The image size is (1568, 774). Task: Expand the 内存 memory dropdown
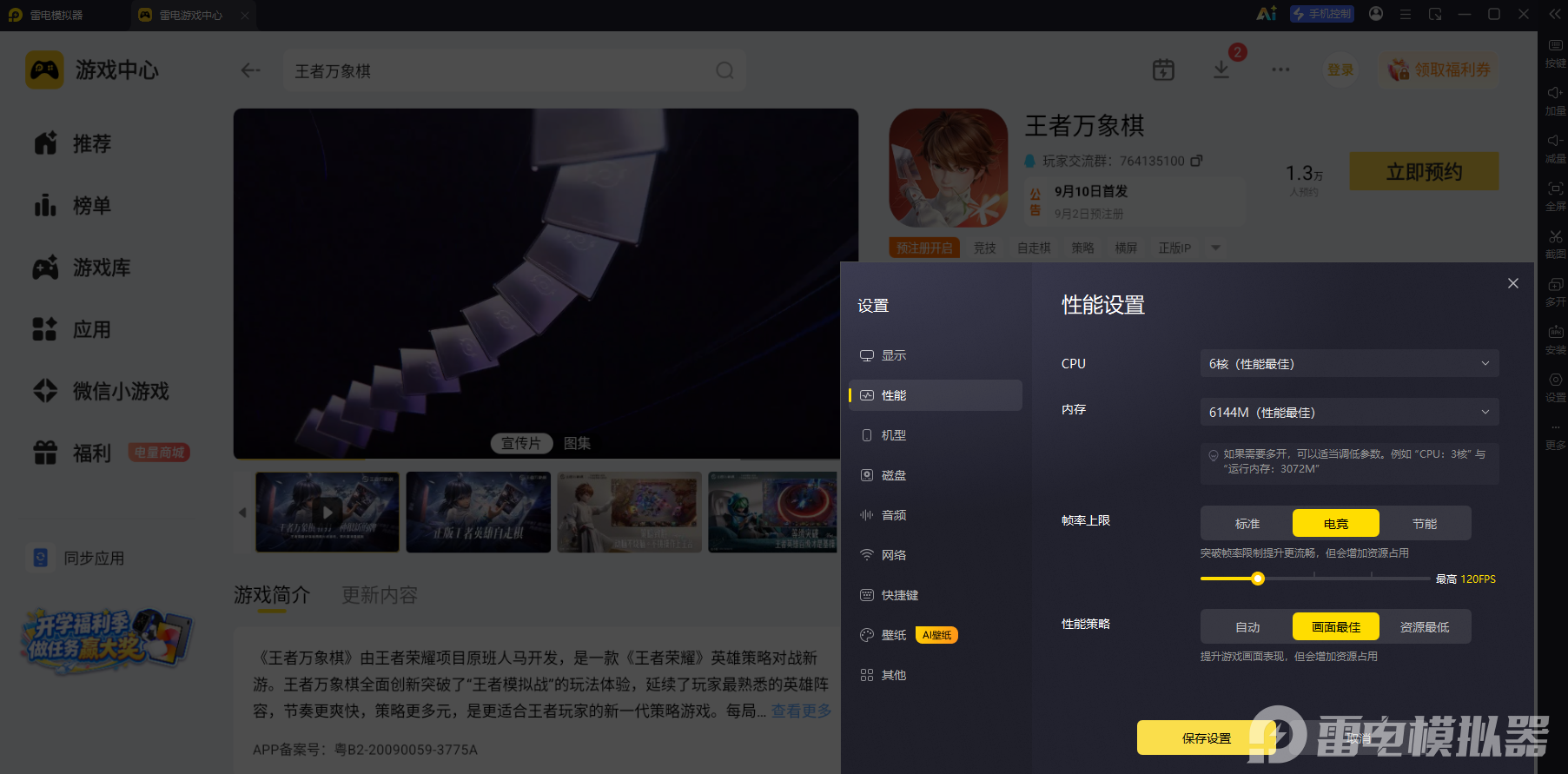(1349, 413)
